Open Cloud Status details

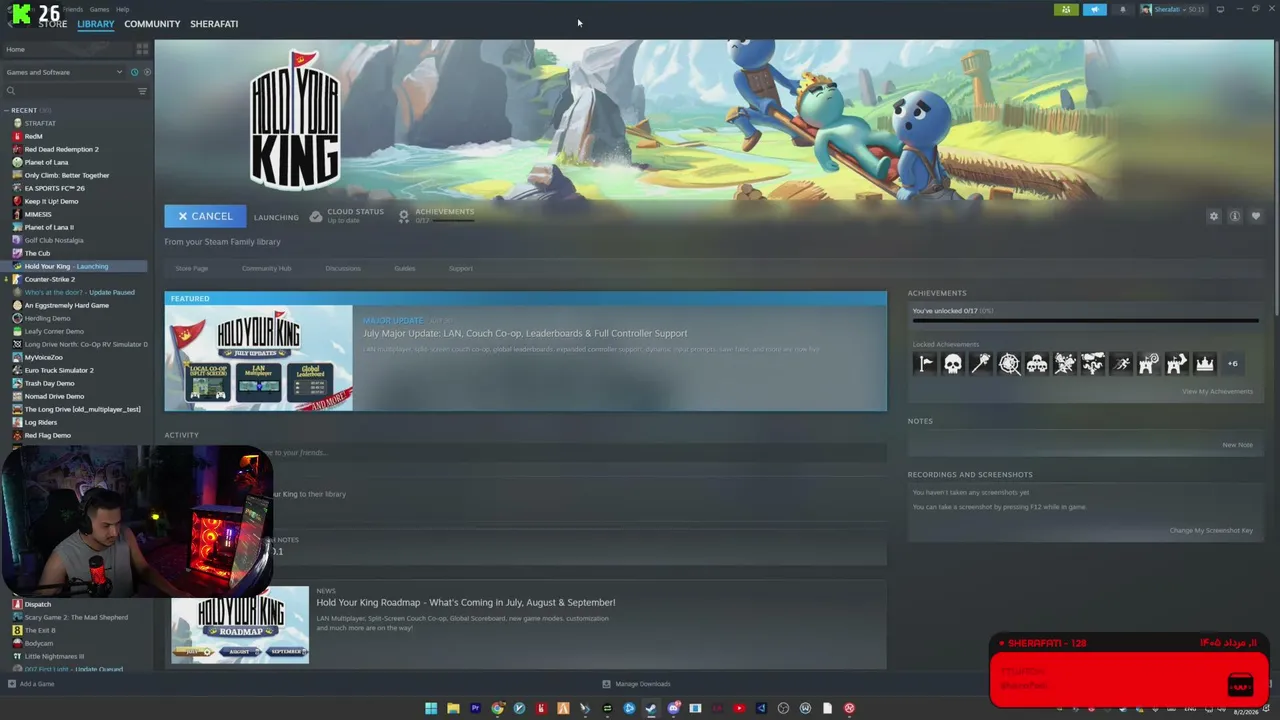346,215
